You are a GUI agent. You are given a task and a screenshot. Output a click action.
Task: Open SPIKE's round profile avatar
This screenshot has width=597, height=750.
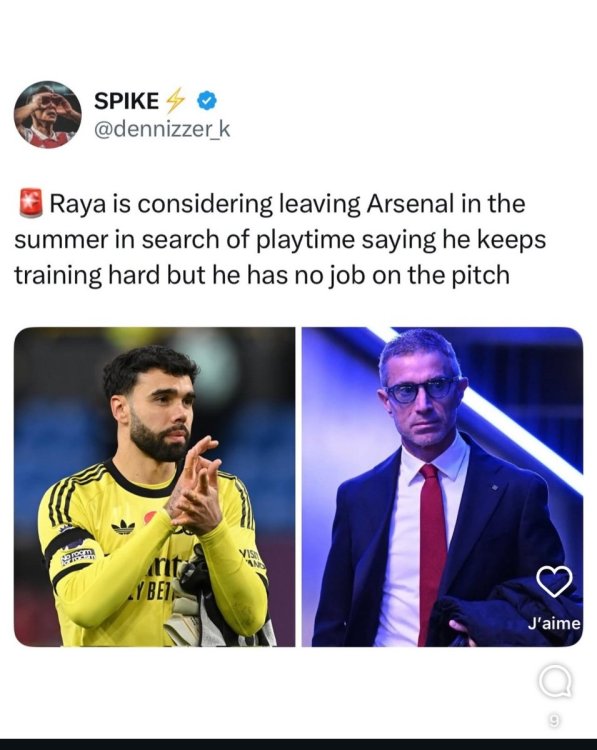click(x=47, y=114)
